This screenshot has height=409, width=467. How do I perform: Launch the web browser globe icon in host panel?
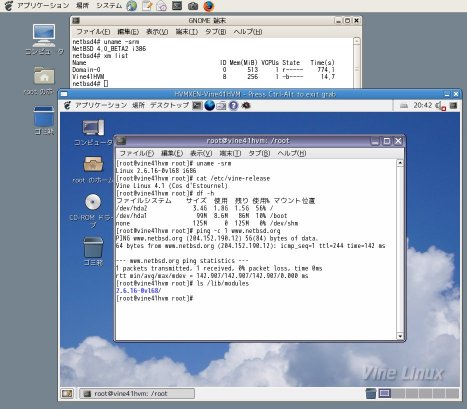(132, 6)
